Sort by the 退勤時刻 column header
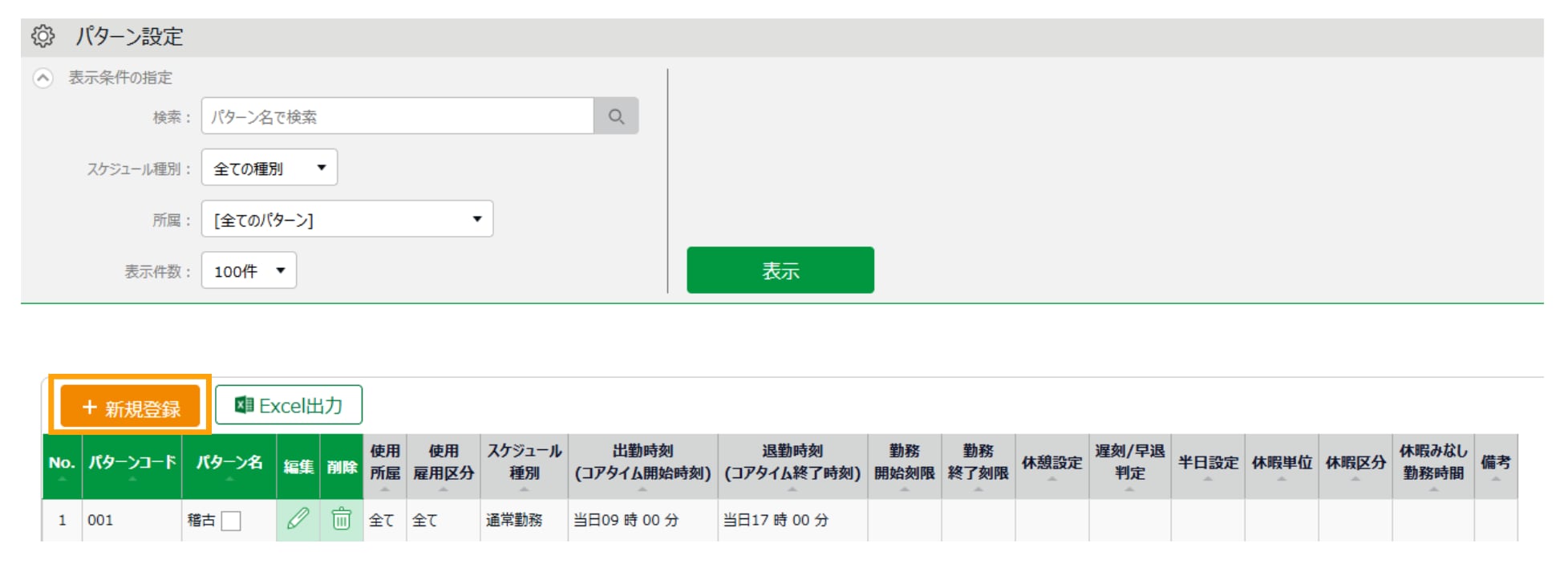Image resolution: width=1568 pixels, height=568 pixels. click(x=792, y=466)
